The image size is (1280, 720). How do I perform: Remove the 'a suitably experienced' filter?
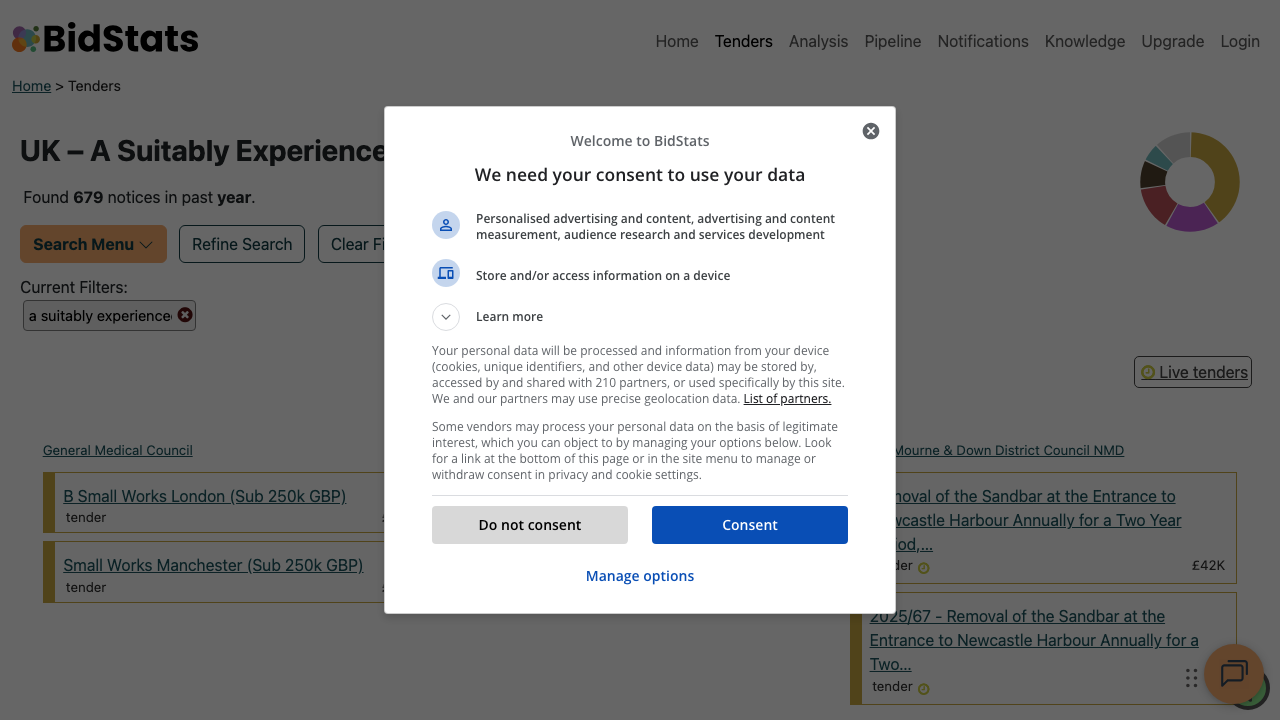pos(185,315)
